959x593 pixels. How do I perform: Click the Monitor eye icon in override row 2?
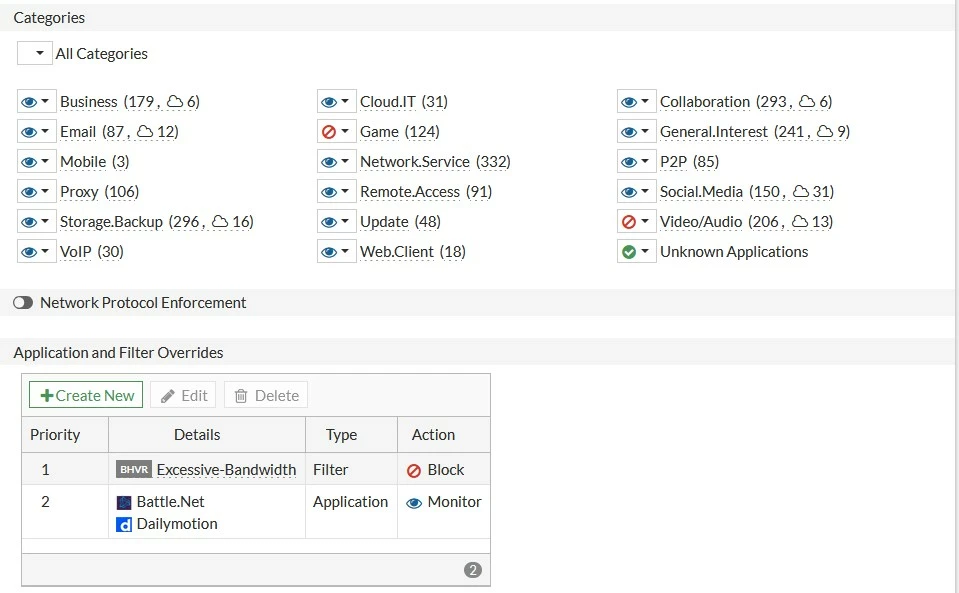tap(414, 503)
